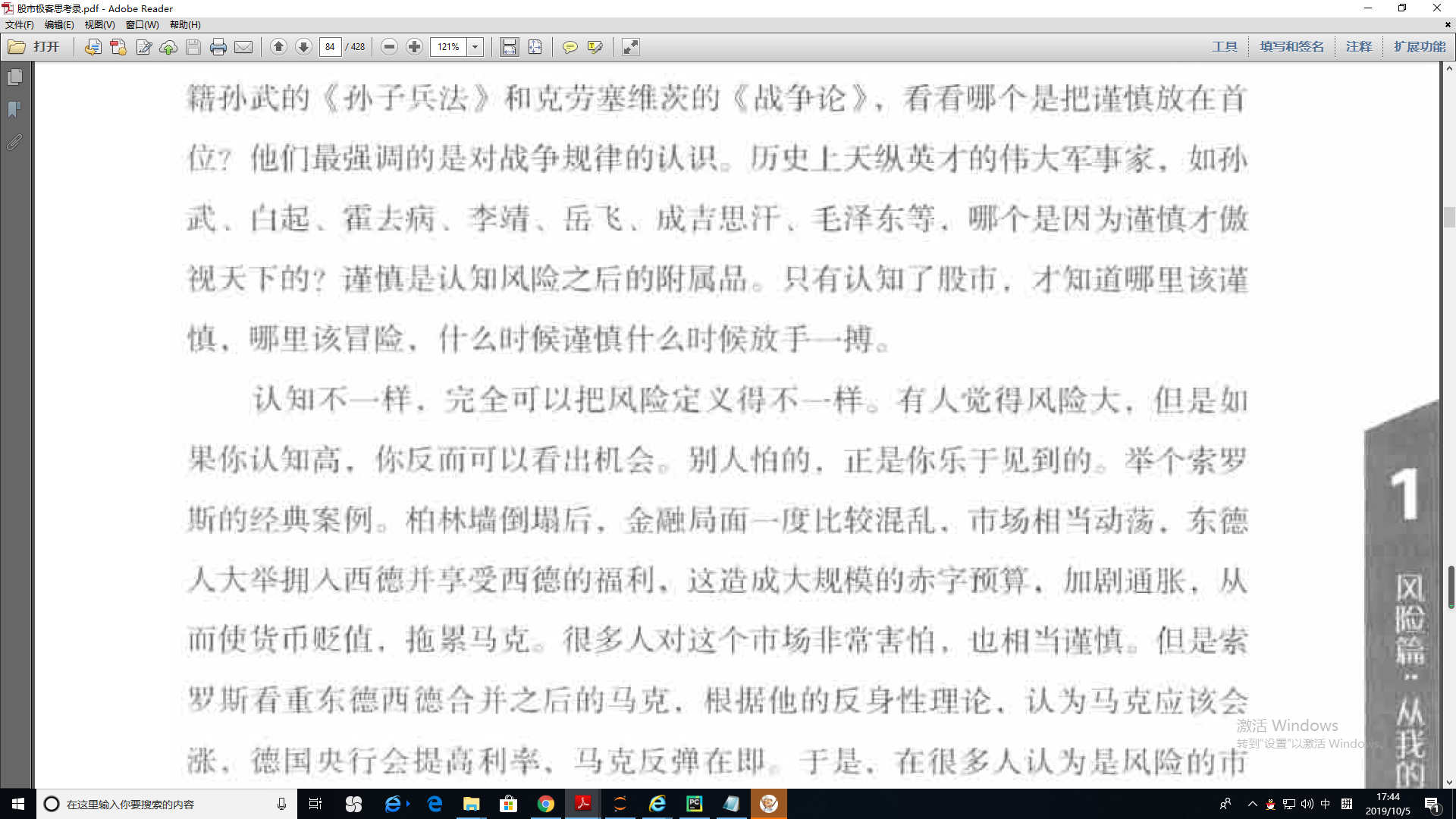The width and height of the screenshot is (1456, 819).
Task: Click the zoom out minus button
Action: tap(389, 47)
